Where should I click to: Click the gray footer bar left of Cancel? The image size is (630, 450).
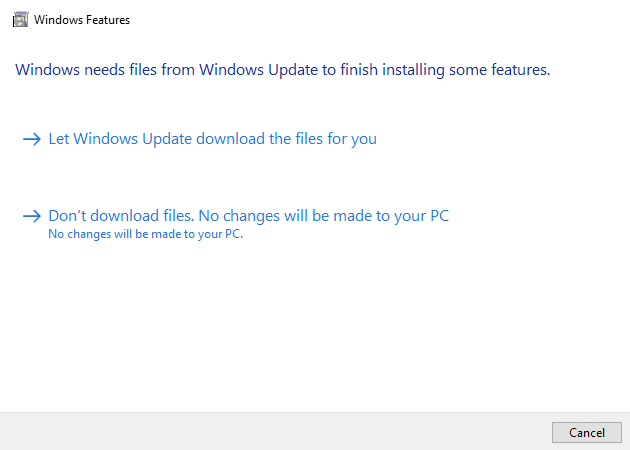click(270, 431)
